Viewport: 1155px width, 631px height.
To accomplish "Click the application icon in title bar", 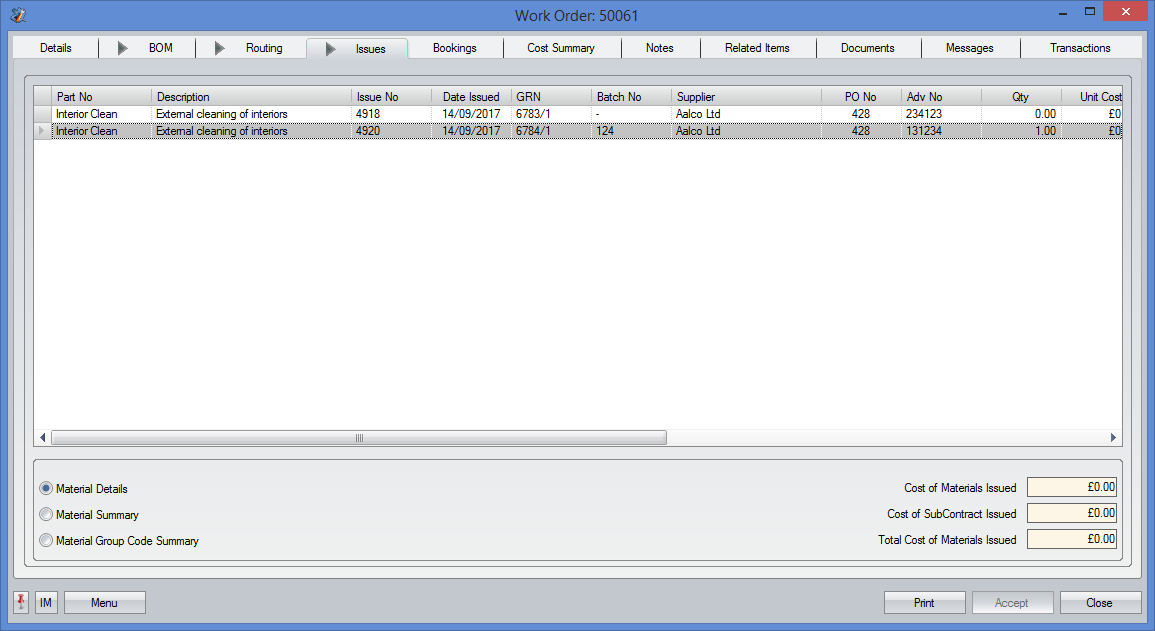I will (x=18, y=15).
